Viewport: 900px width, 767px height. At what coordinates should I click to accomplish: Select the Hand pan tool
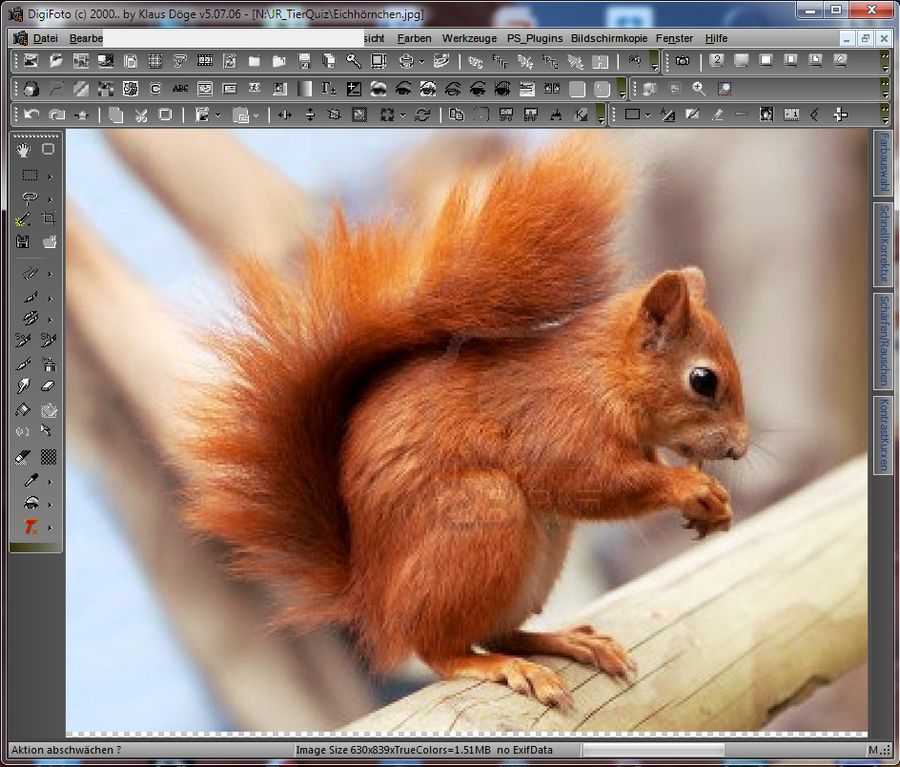coord(24,150)
